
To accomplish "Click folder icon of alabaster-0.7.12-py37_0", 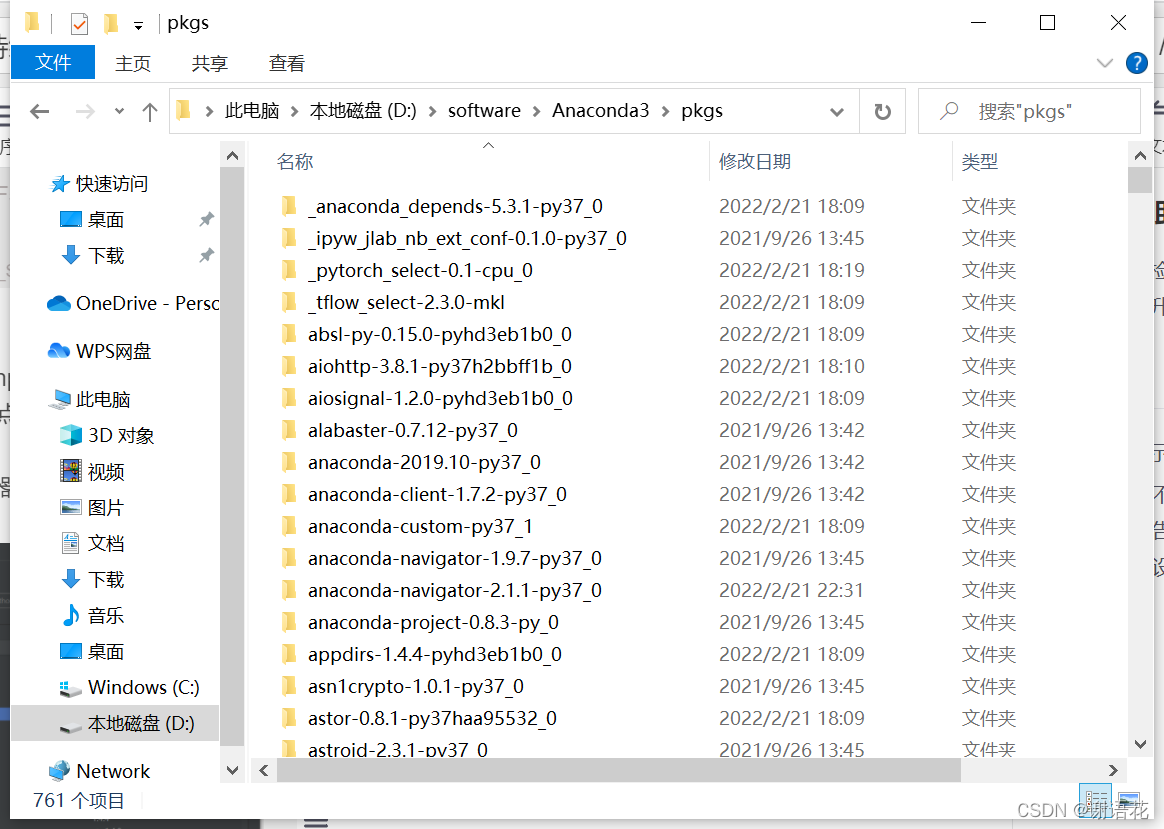I will tap(290, 430).
